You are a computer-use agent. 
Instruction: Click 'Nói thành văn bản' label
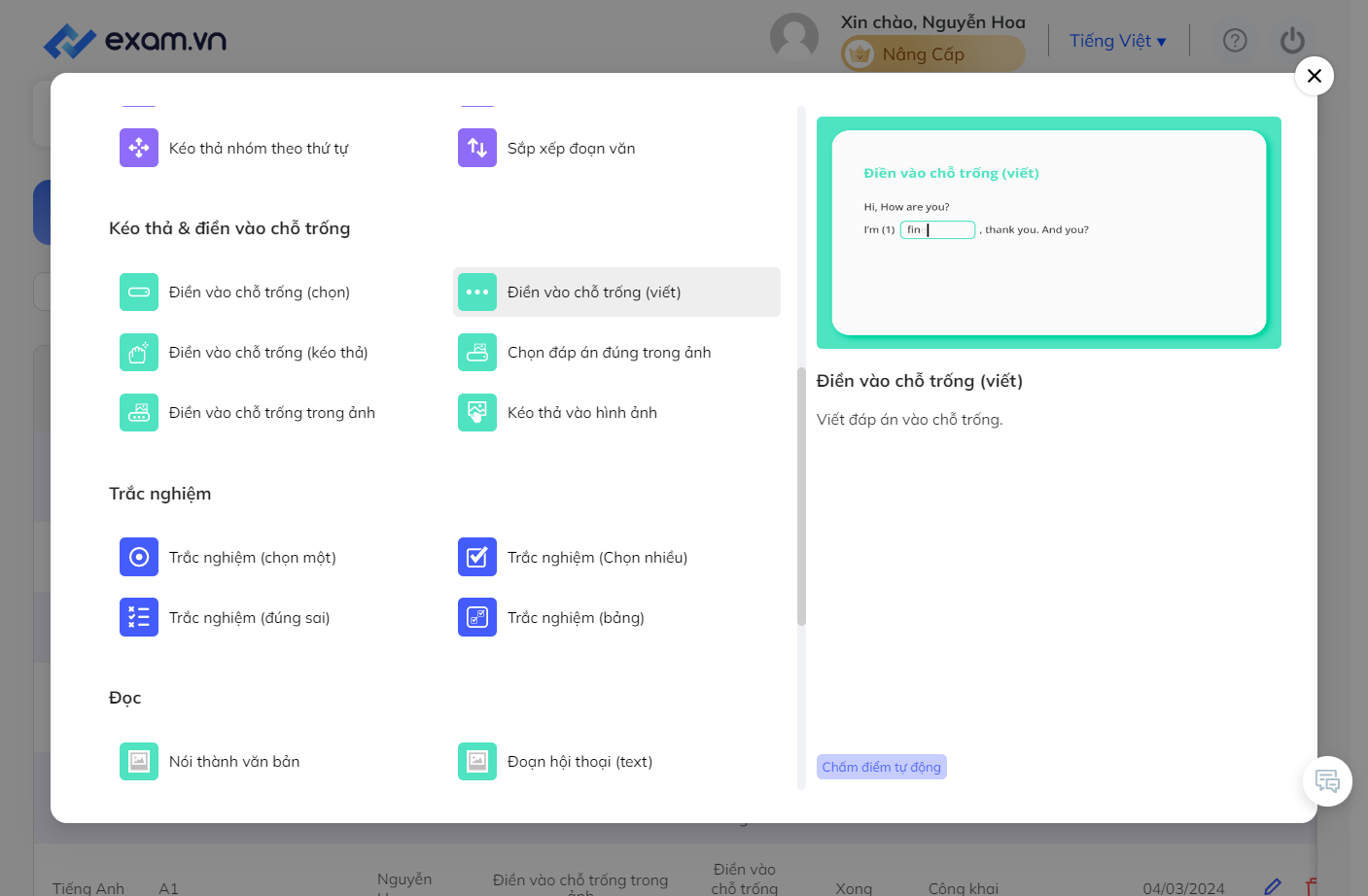click(x=234, y=762)
